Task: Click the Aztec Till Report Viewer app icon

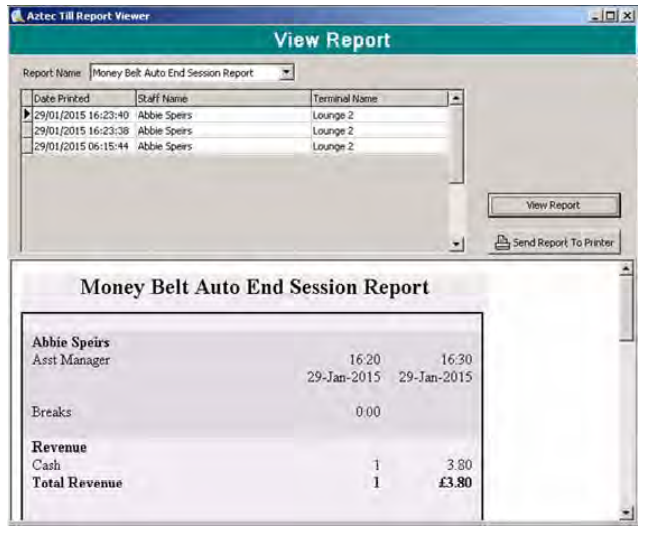Action: 17,16
